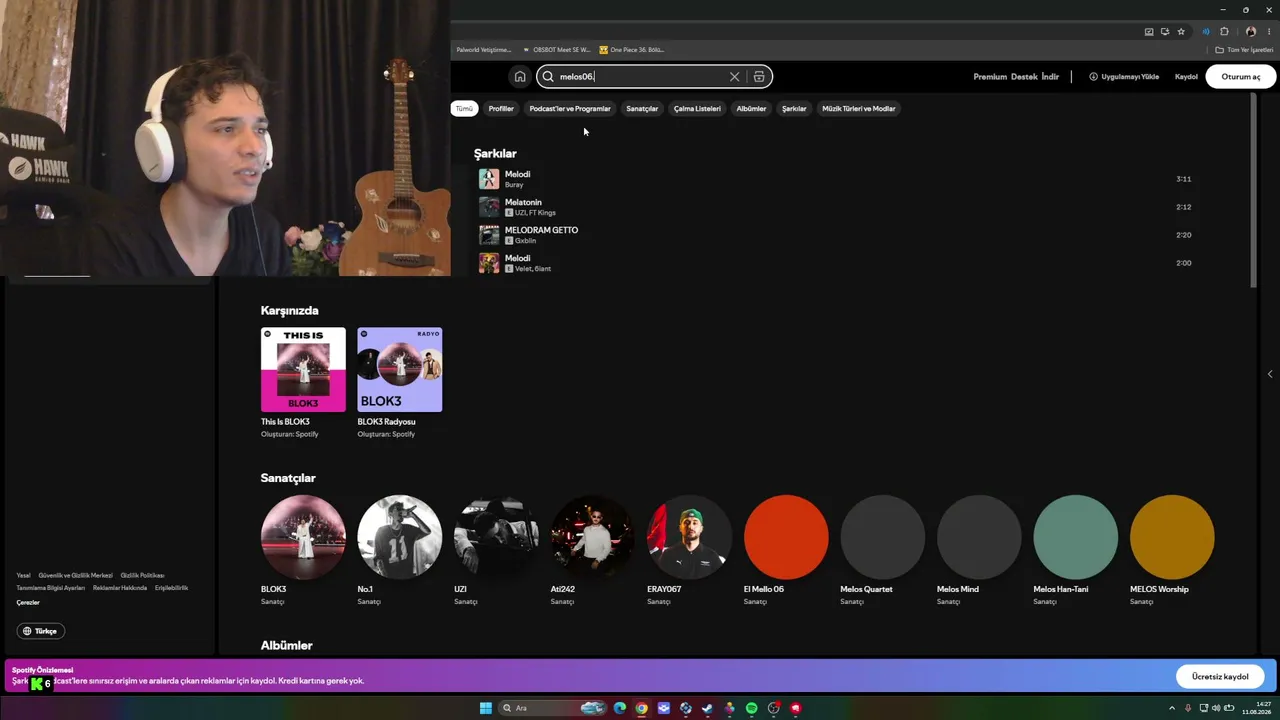This screenshot has height=720, width=1280.
Task: Click the red app icon on the taskbar
Action: [x=796, y=708]
